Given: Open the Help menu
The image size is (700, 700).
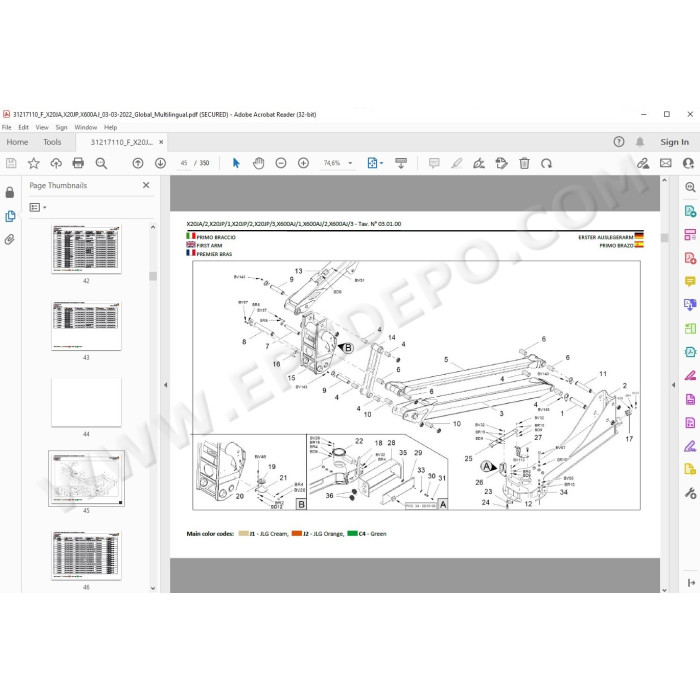Looking at the screenshot, I should click(111, 127).
